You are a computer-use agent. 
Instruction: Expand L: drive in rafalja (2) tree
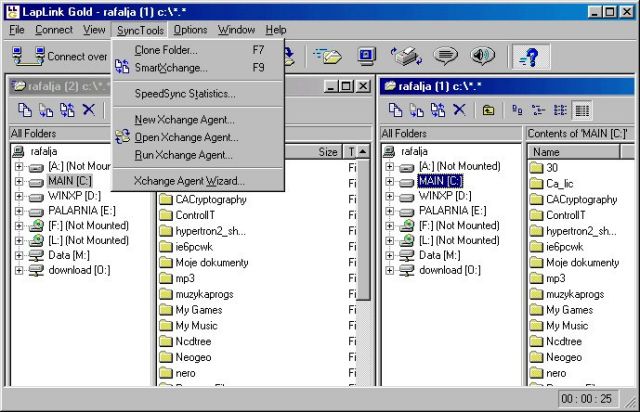[x=19, y=241]
